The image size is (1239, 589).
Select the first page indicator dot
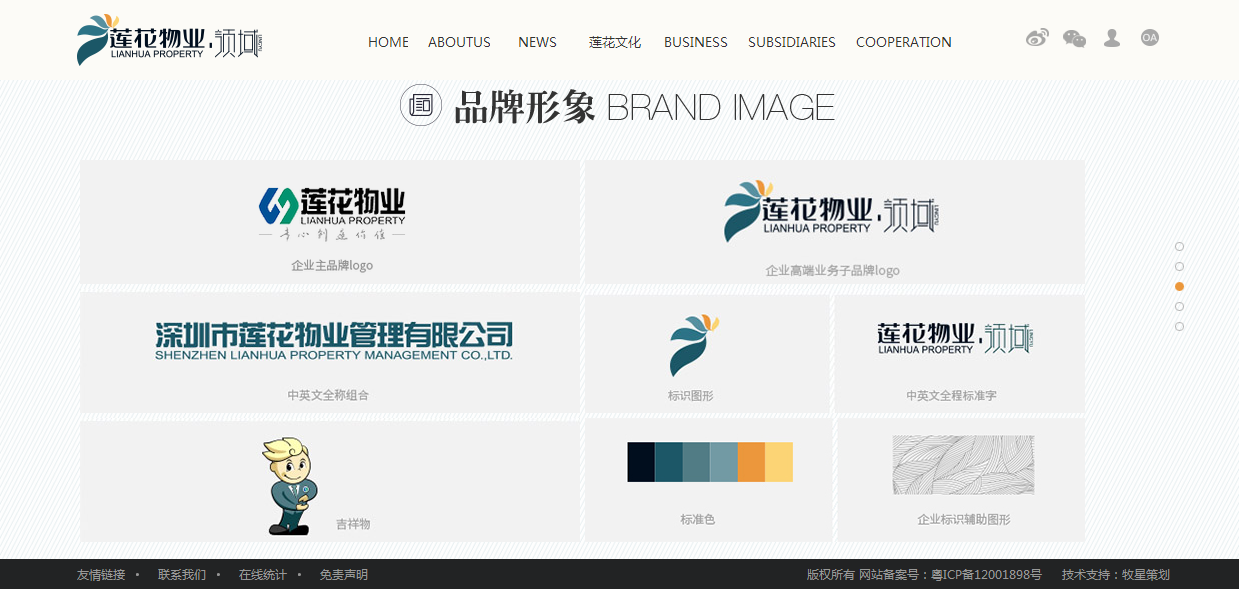(1180, 247)
